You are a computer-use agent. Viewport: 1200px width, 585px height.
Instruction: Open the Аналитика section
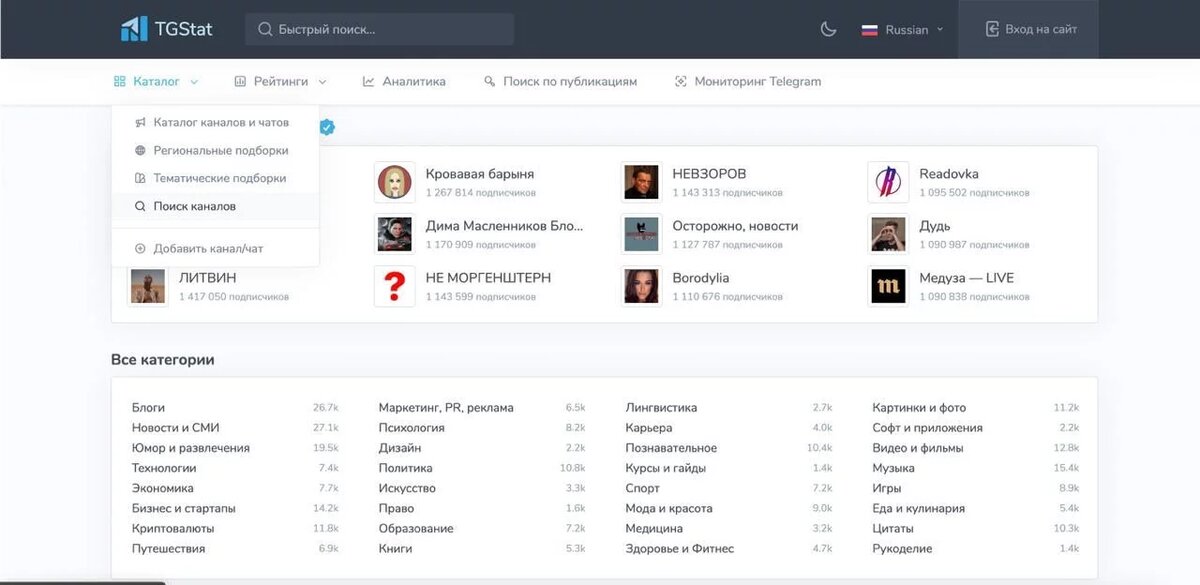tap(404, 81)
